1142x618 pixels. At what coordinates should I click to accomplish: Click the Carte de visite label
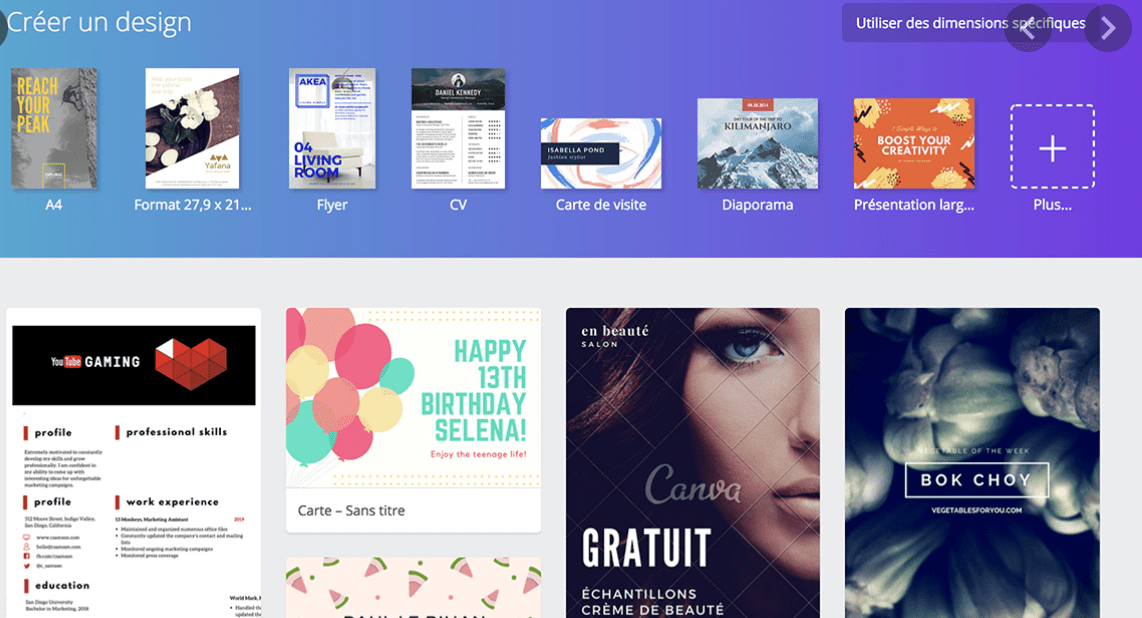coord(601,205)
